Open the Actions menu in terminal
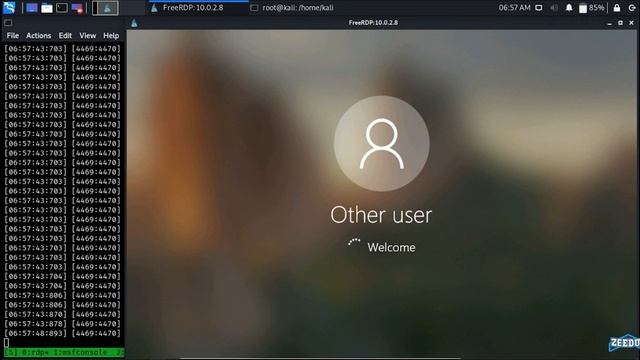 (39, 36)
